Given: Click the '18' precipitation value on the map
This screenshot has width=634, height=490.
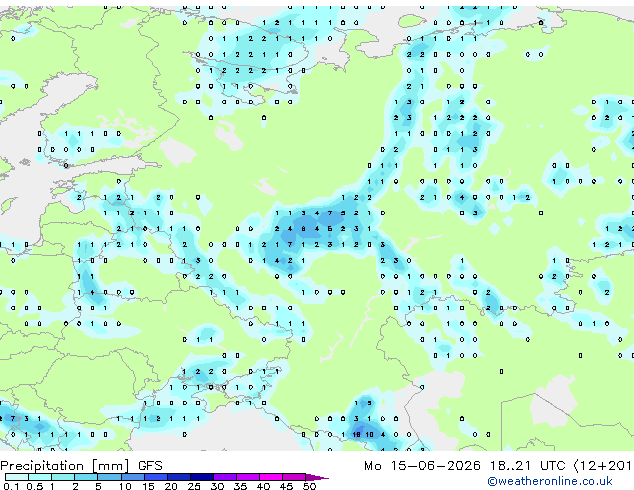Looking at the screenshot, I should [x=356, y=435].
